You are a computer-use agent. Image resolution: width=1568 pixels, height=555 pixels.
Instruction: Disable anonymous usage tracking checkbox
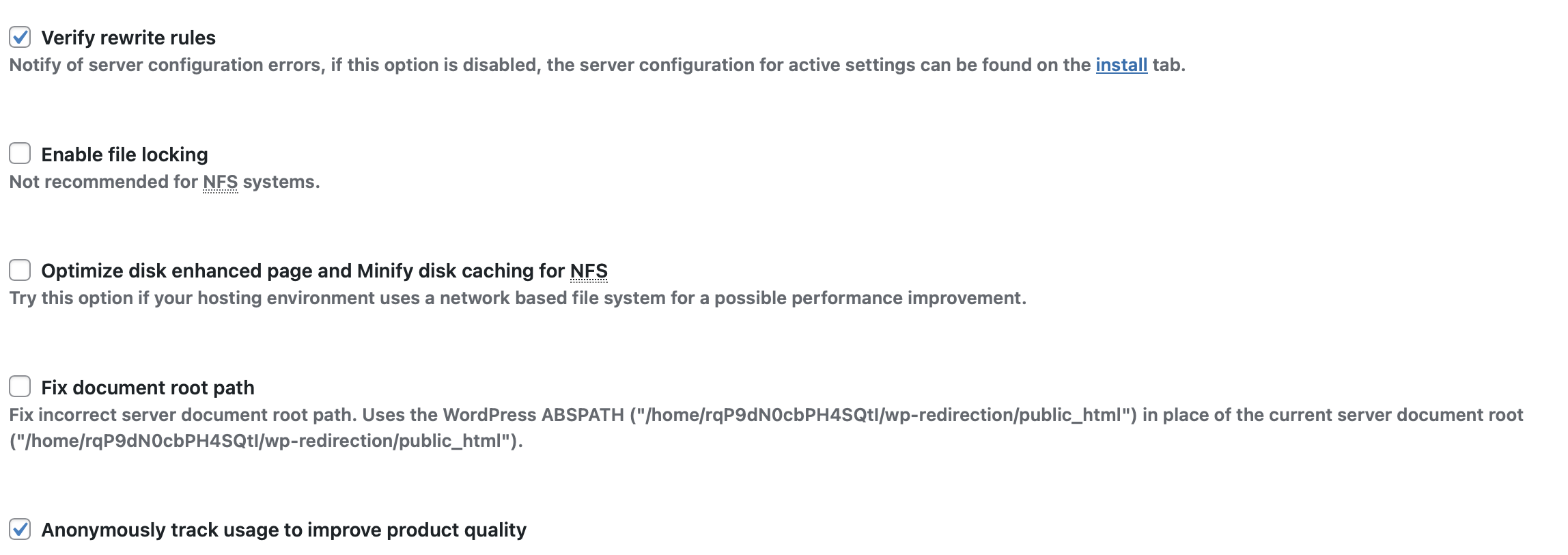pos(20,529)
